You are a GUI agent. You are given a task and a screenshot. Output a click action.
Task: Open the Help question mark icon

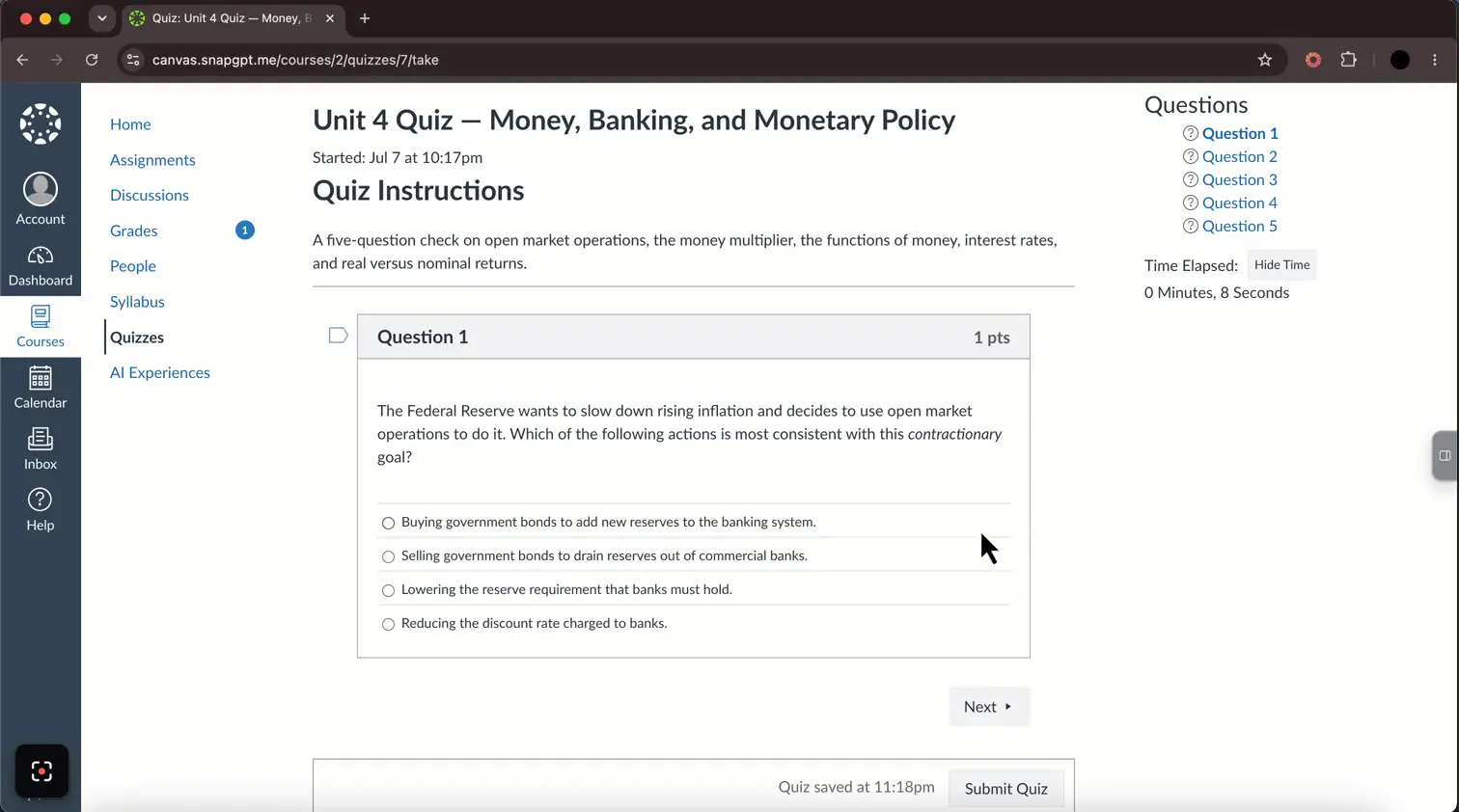(41, 500)
